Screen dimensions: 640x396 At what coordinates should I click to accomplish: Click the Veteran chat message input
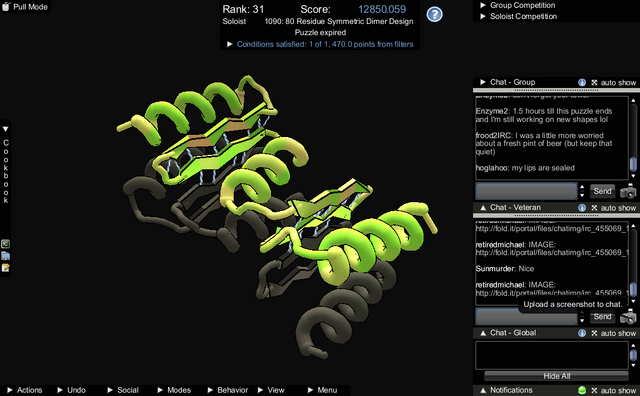[526, 316]
